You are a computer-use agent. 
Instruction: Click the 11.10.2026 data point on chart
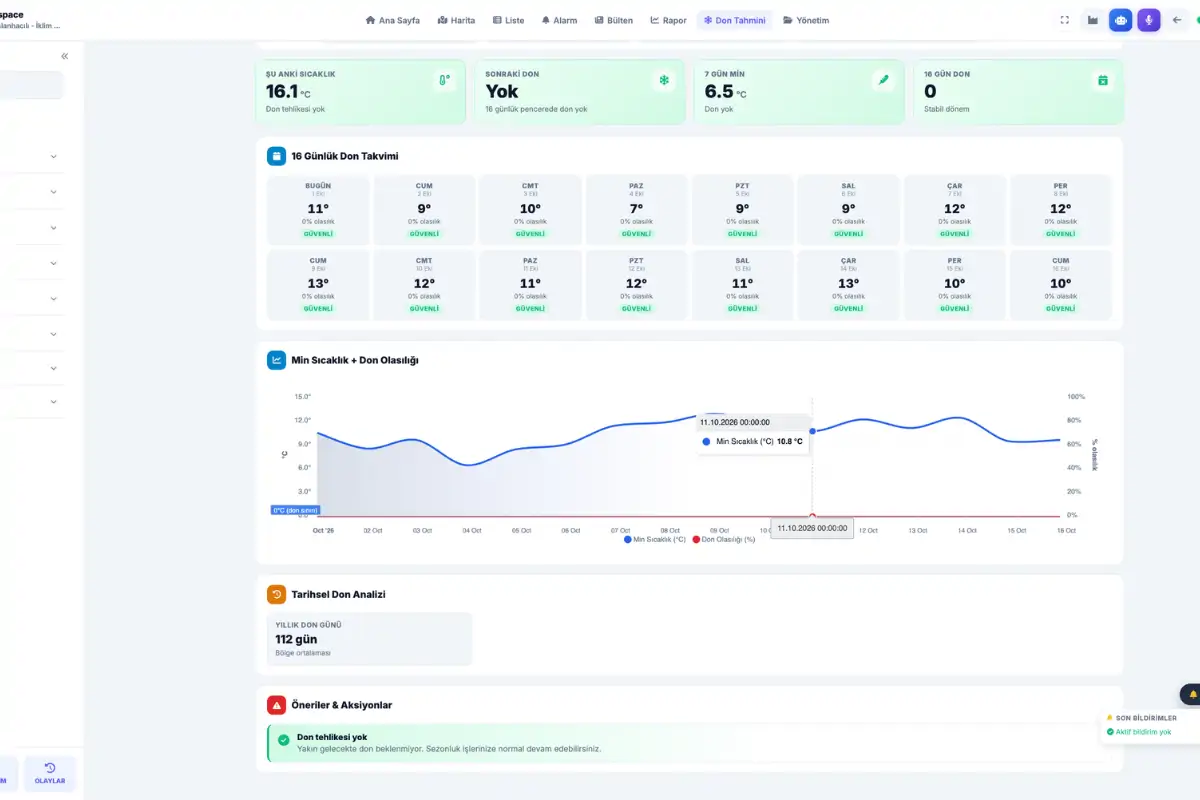click(812, 431)
